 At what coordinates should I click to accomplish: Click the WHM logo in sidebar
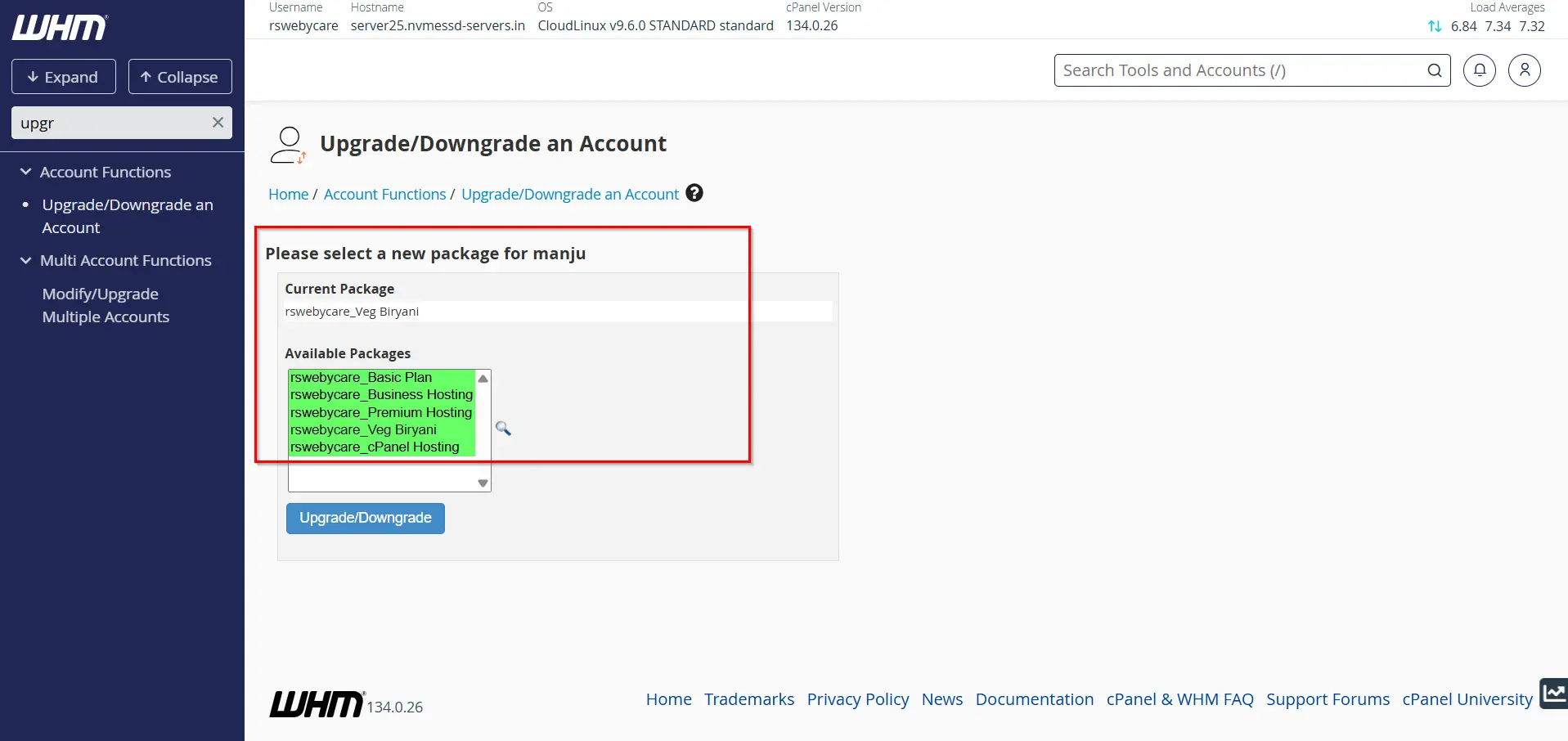(x=60, y=28)
